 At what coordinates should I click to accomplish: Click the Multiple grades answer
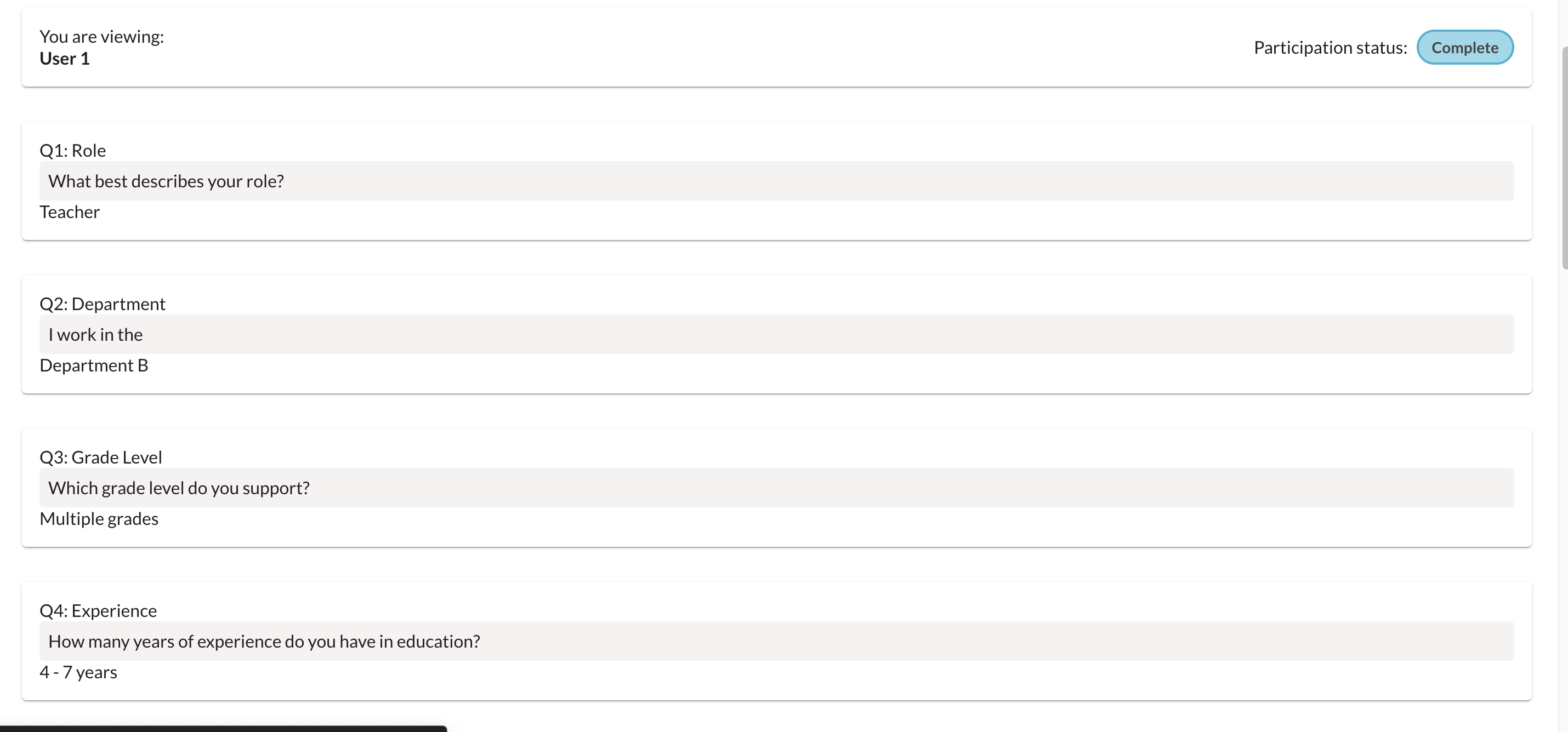pyautogui.click(x=99, y=518)
